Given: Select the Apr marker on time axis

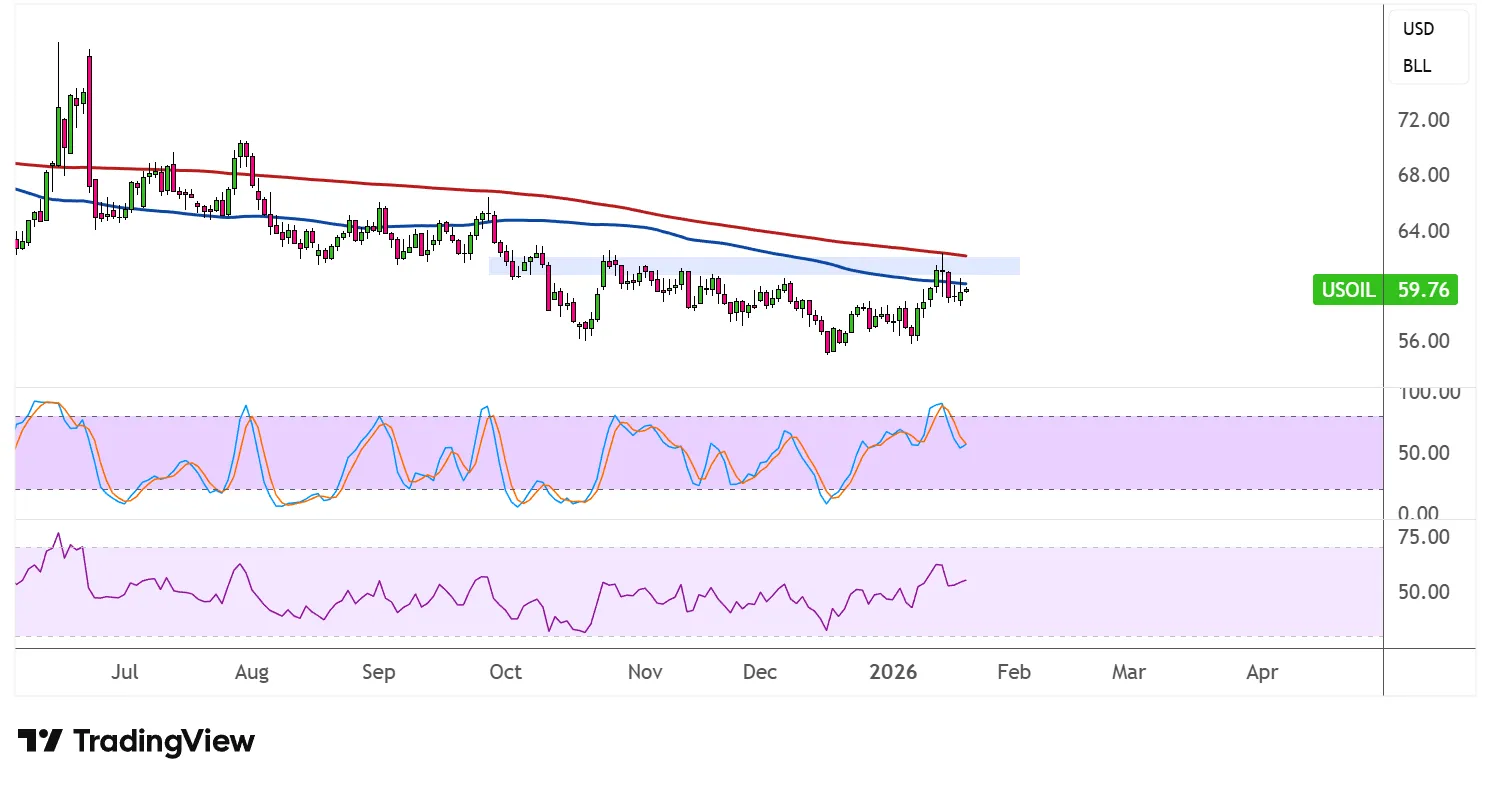Looking at the screenshot, I should point(1262,672).
